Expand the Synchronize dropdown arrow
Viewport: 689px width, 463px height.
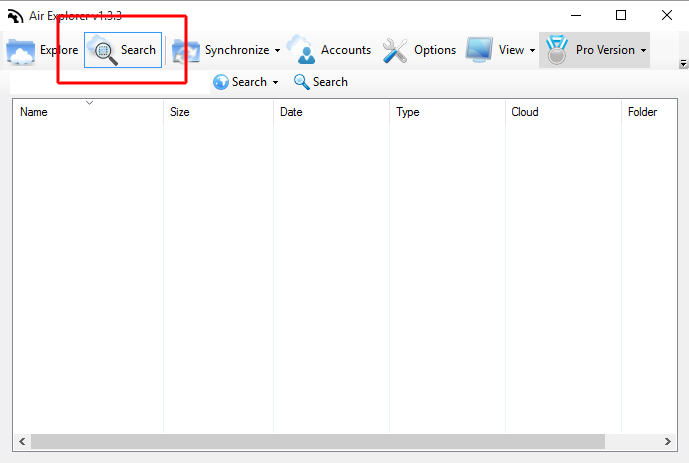tap(277, 51)
